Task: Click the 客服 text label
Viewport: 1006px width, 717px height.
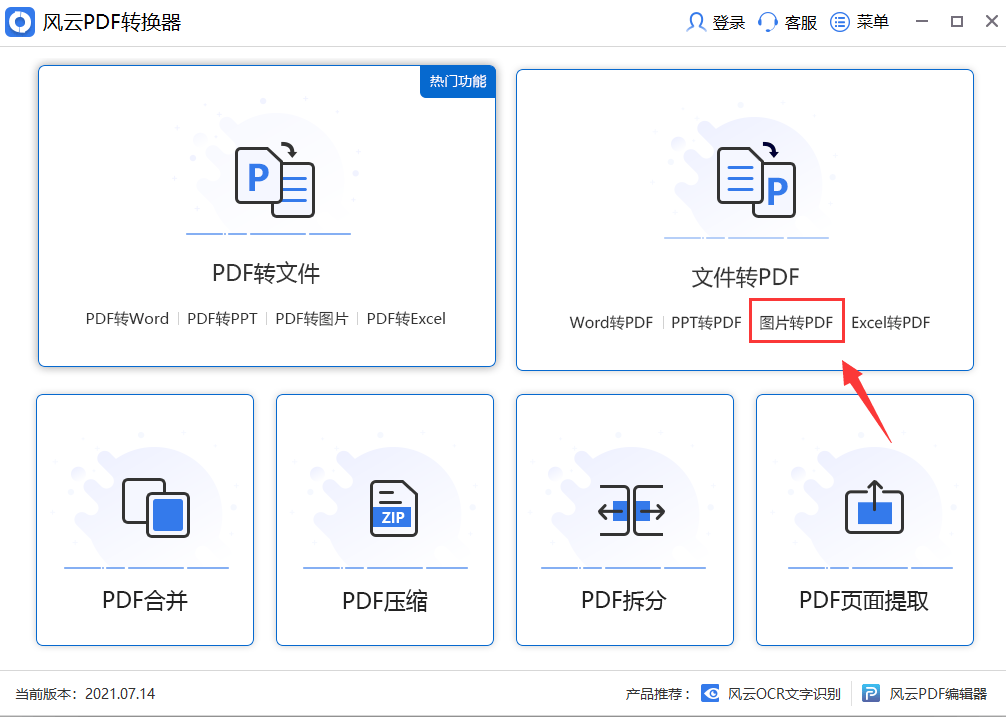Action: pyautogui.click(x=801, y=22)
